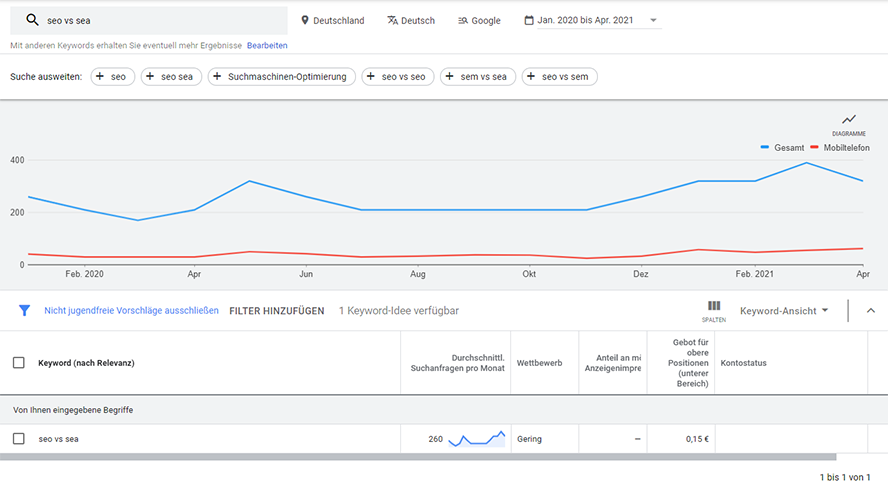Click the search magnifier icon
The width and height of the screenshot is (888, 494).
tap(32, 20)
